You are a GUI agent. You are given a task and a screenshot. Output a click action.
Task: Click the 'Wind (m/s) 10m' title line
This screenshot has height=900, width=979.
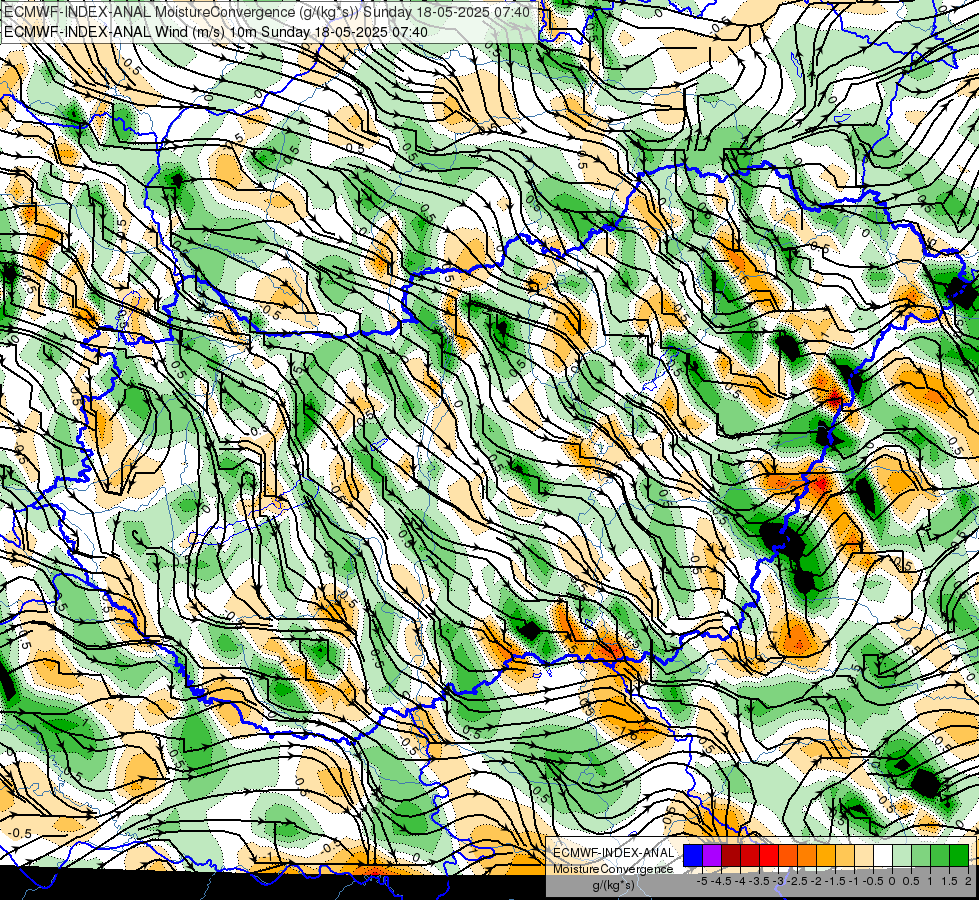tap(216, 32)
